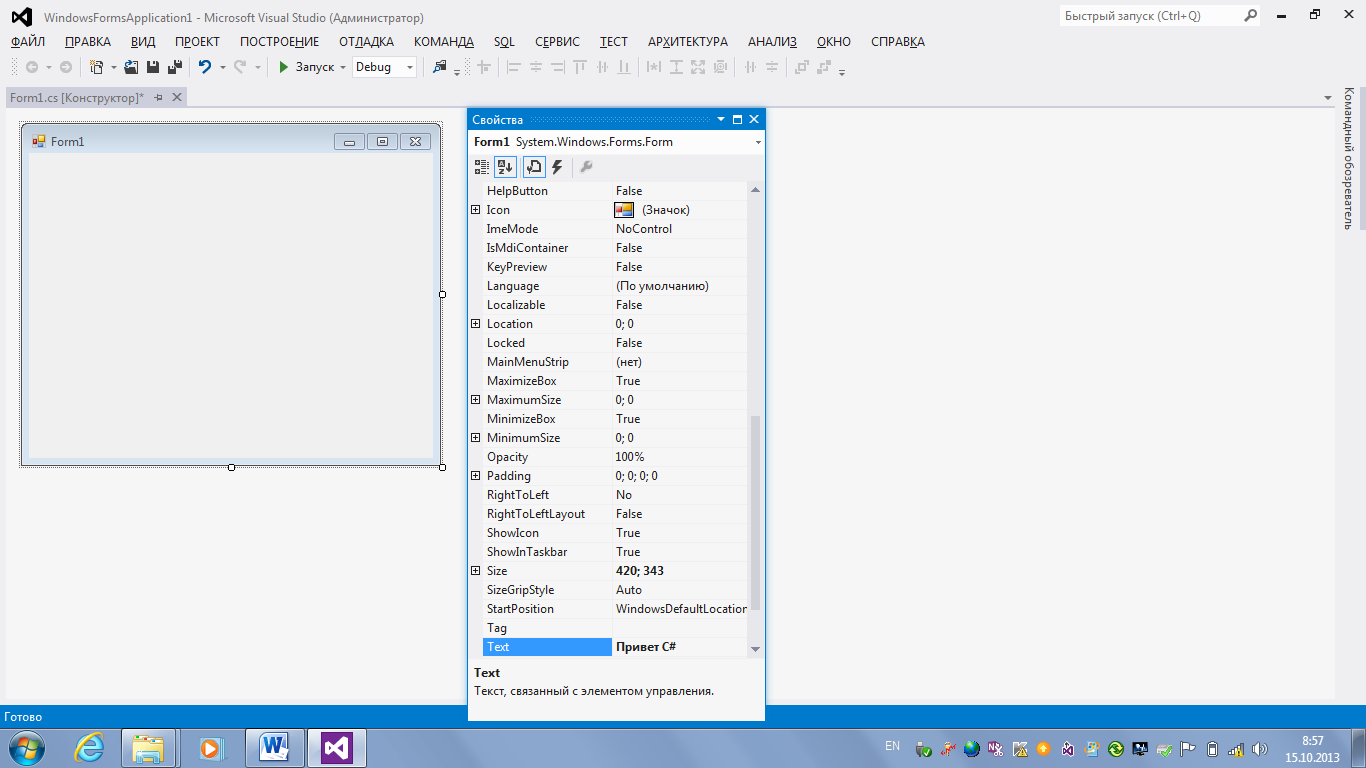Select the Form1.cs [Конструктор] tab
Screen dimensions: 1366x768
(77, 97)
